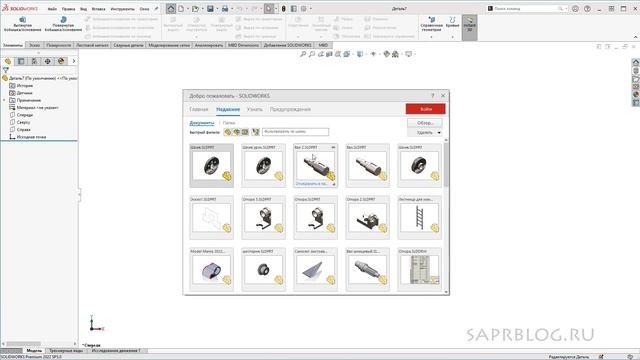Click the command search field in the title bar
This screenshot has height=360, width=640.
(527, 9)
